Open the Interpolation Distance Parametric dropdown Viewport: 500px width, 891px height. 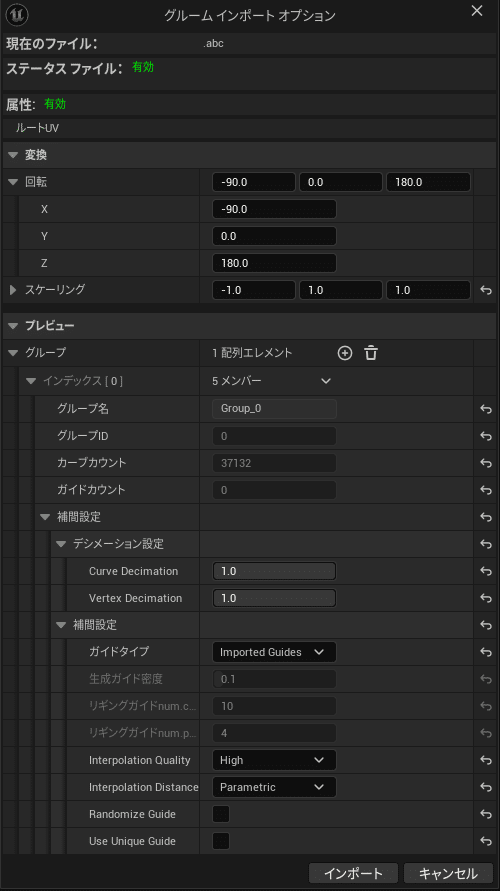pyautogui.click(x=274, y=787)
